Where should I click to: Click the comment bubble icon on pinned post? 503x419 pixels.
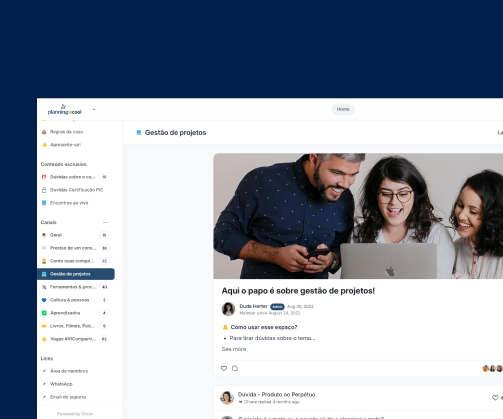coord(235,368)
